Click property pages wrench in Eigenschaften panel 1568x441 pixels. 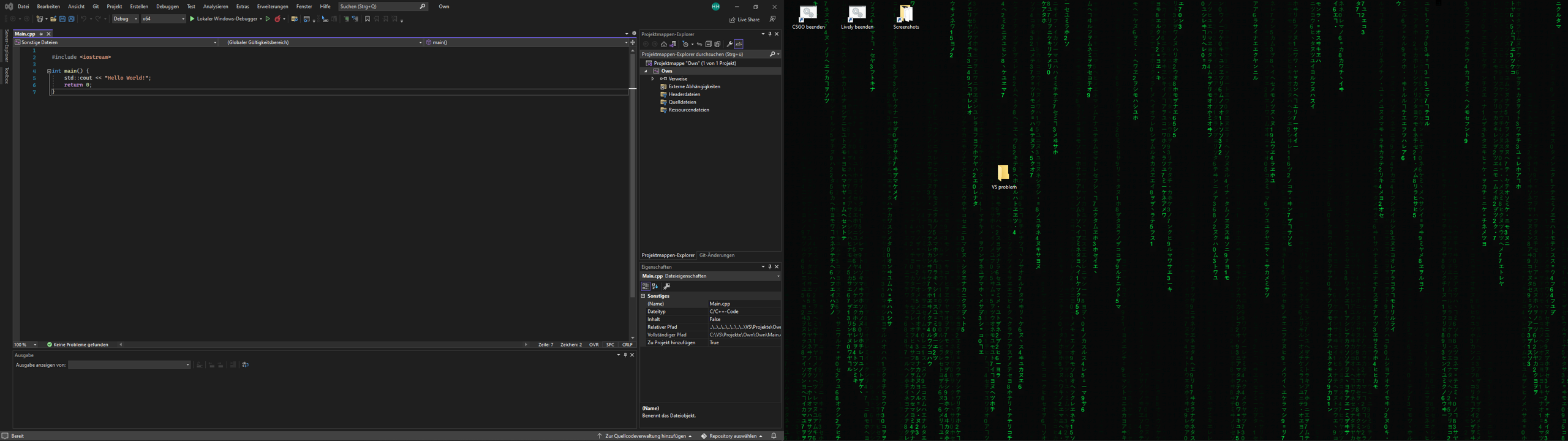[x=667, y=286]
